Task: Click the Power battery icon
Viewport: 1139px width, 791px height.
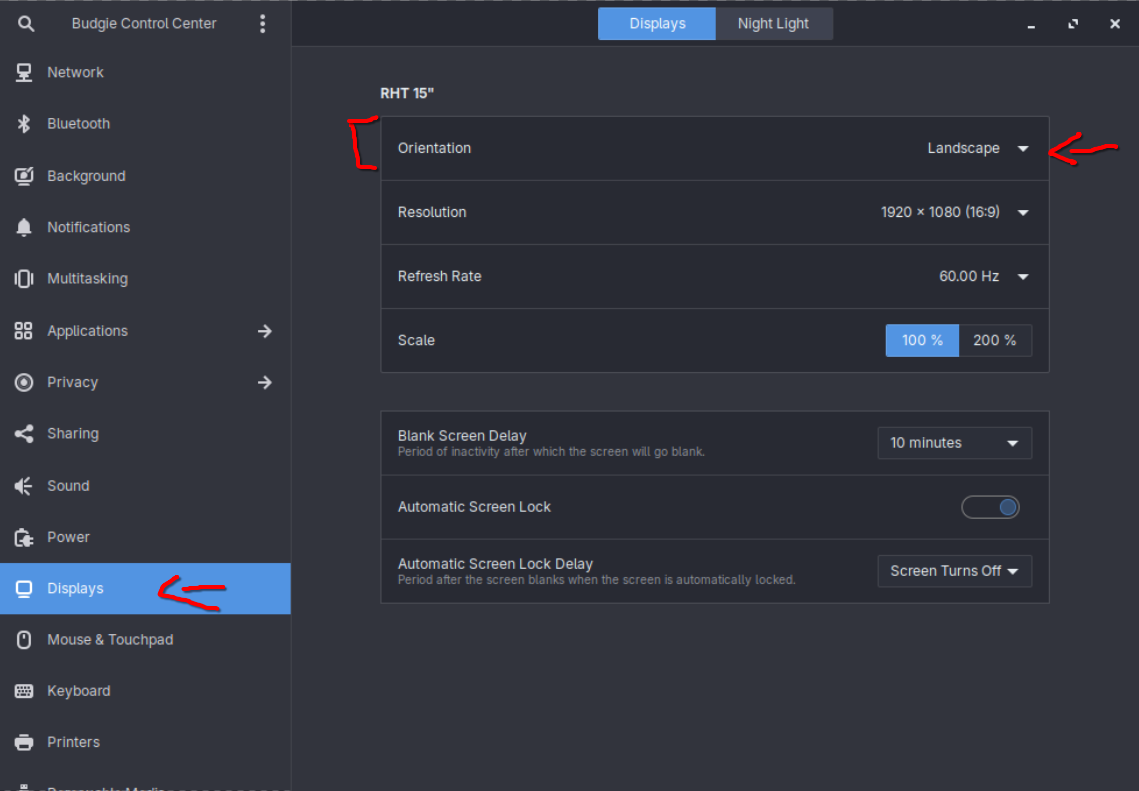Action: (24, 537)
